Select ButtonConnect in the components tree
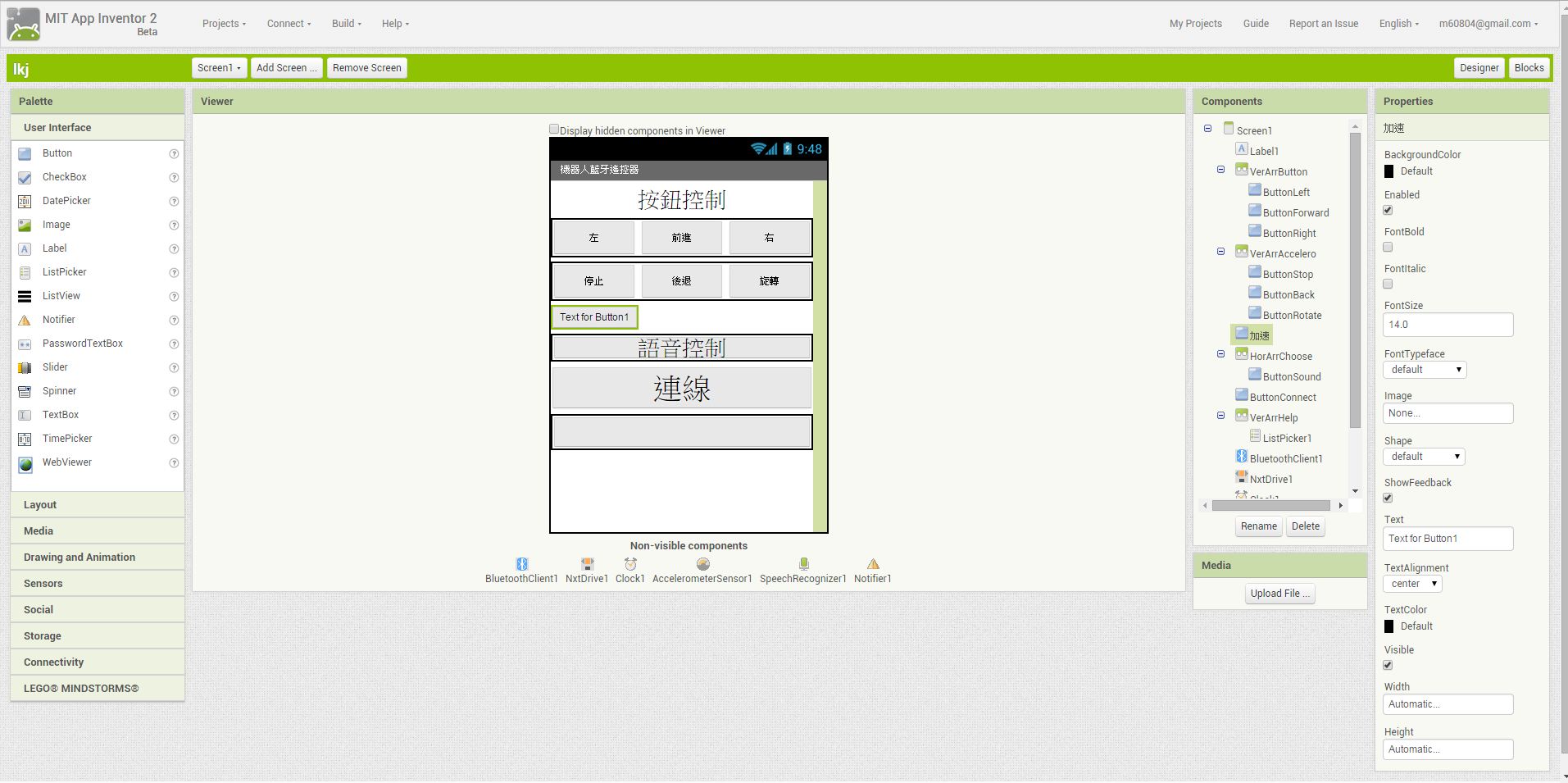 (x=1283, y=398)
